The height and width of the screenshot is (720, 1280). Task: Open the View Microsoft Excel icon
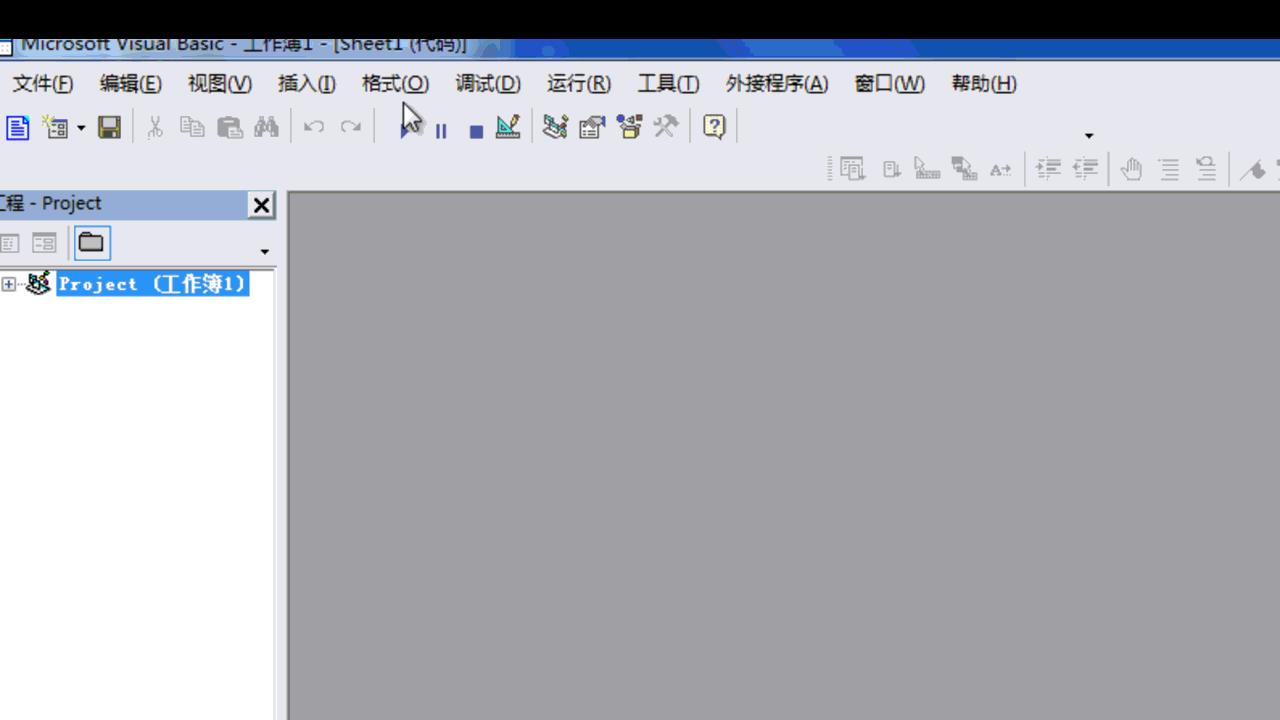coord(17,127)
